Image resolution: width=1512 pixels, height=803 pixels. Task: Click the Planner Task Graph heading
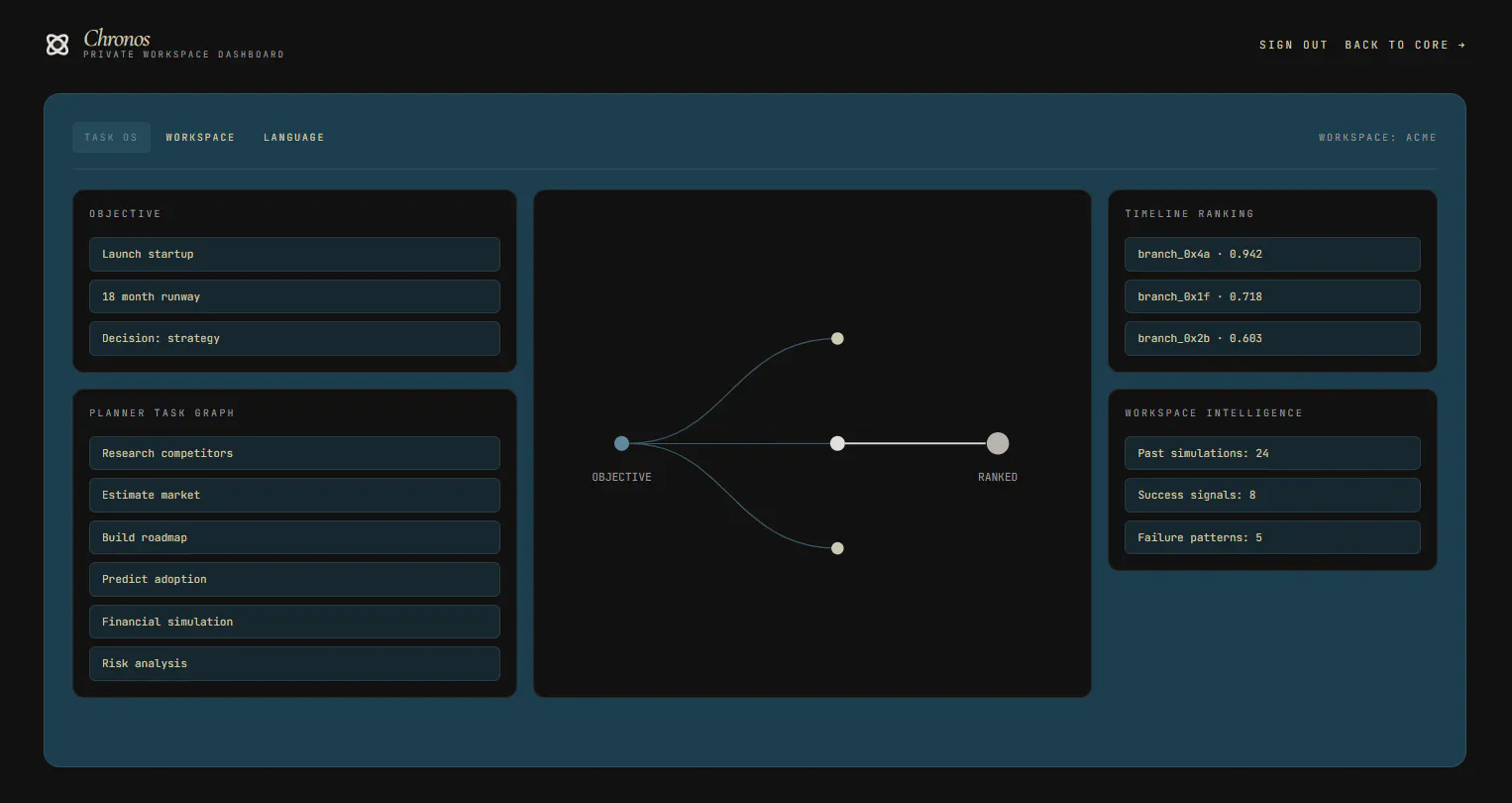pyautogui.click(x=162, y=412)
